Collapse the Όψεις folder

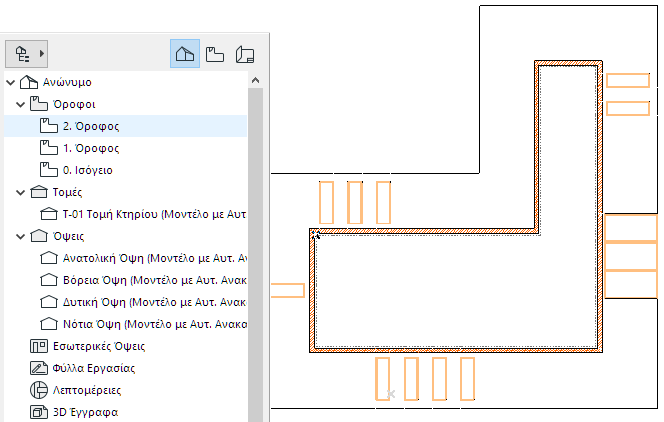(20, 237)
